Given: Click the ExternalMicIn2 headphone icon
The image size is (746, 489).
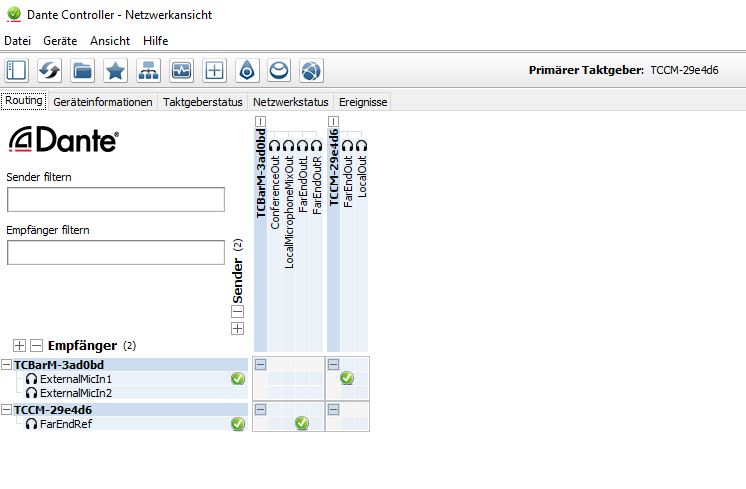Looking at the screenshot, I should (x=31, y=393).
